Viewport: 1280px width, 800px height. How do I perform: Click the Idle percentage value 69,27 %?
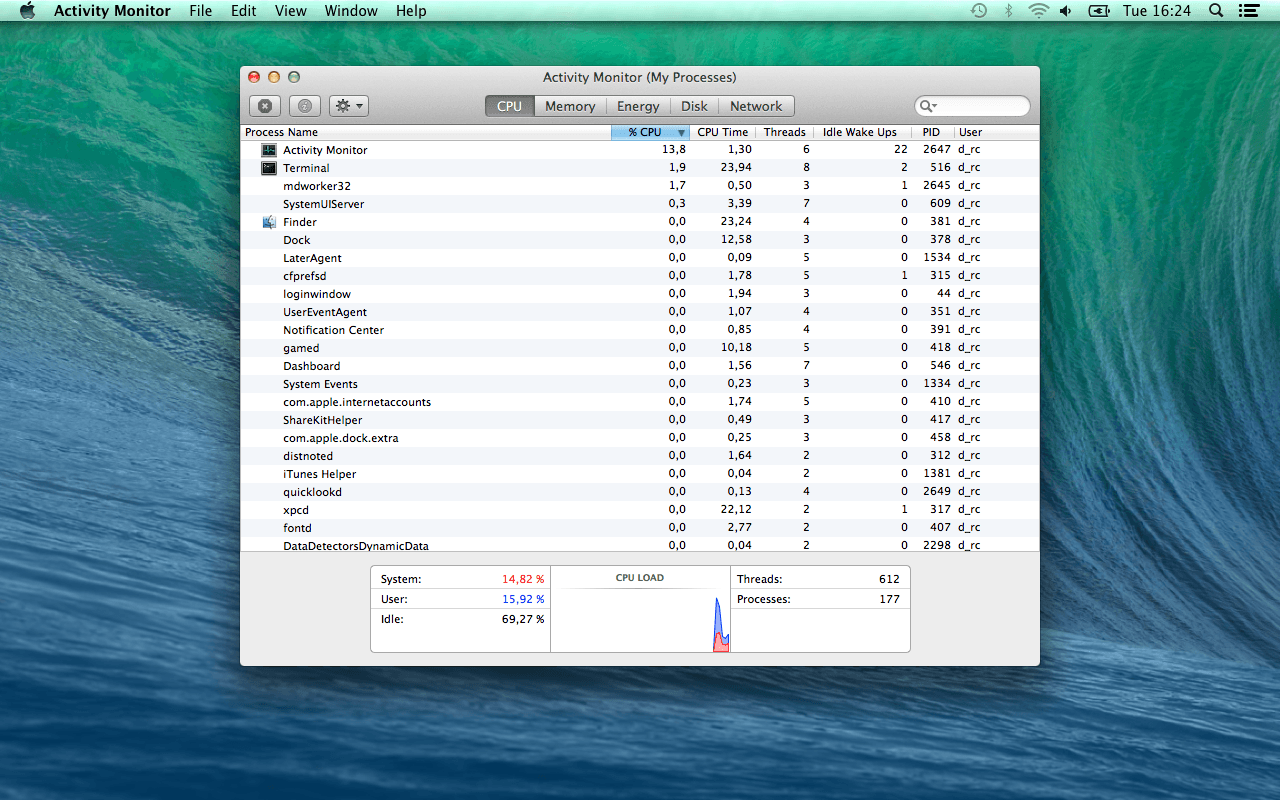[523, 619]
